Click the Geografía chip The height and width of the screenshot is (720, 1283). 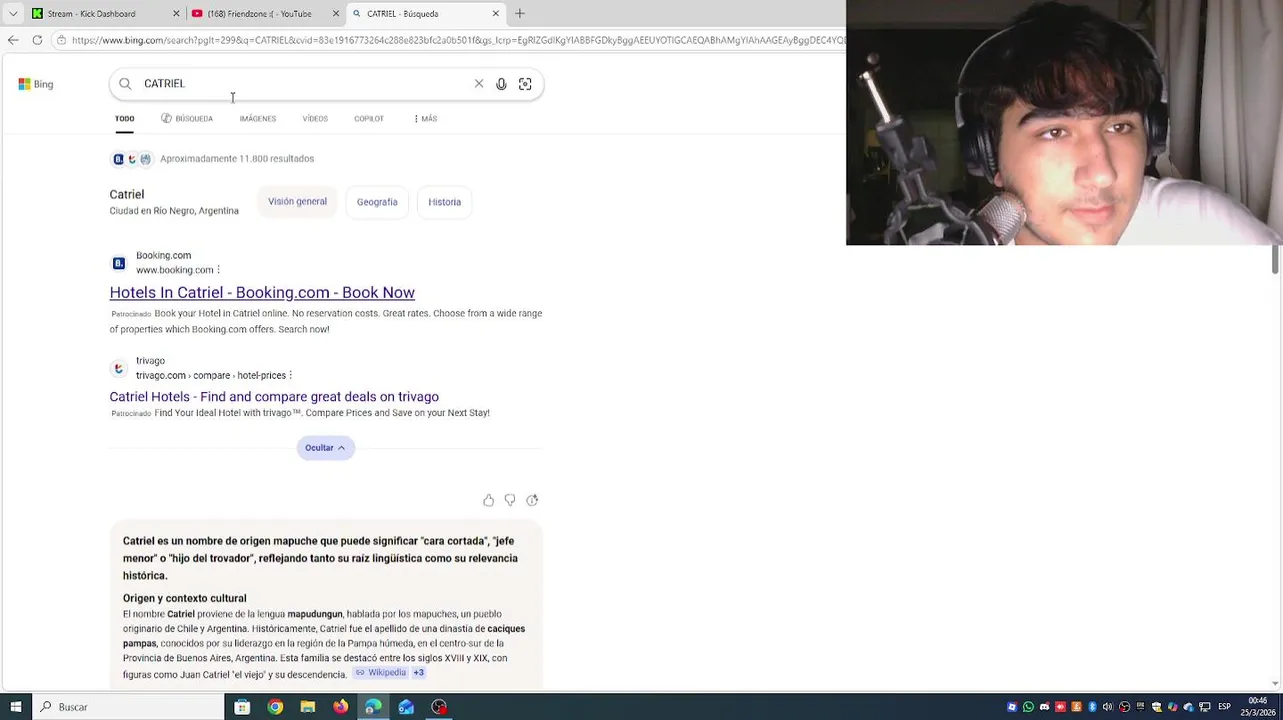[377, 202]
